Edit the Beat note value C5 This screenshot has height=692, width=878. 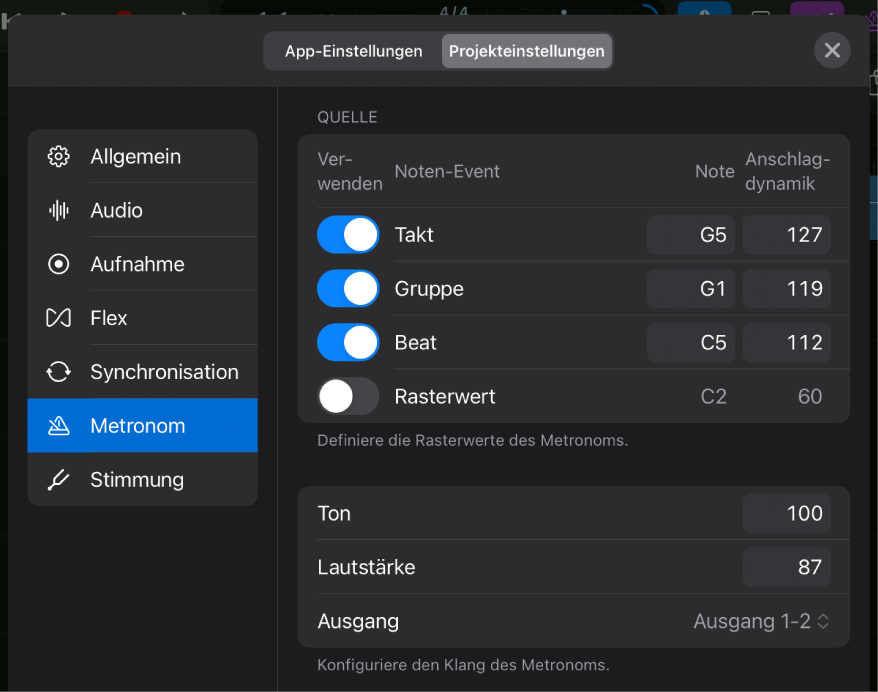[x=690, y=342]
